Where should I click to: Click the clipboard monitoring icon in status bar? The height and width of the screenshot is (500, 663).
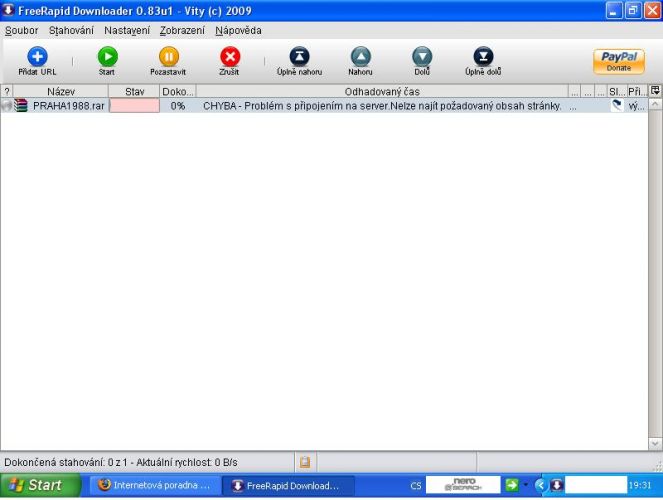coord(305,462)
